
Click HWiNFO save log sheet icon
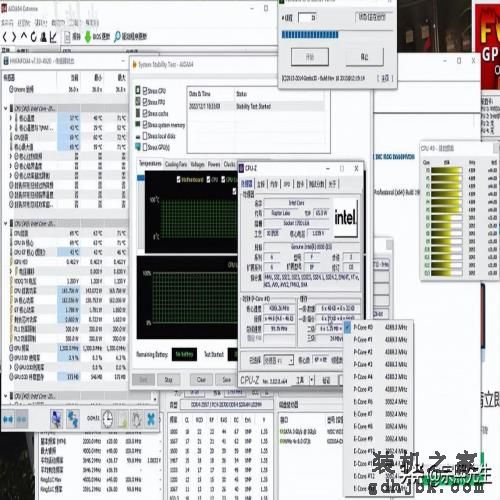(x=122, y=419)
